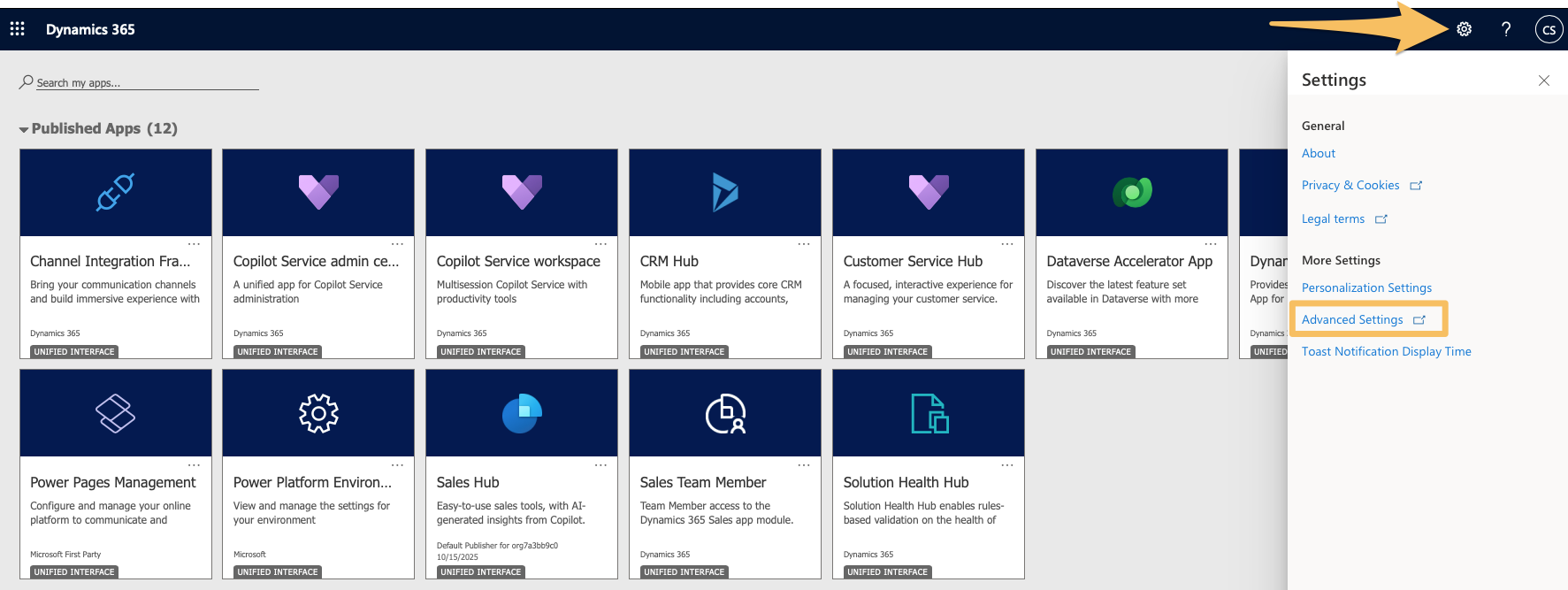Open the Advanced Settings link
The image size is (1568, 590).
[1351, 319]
